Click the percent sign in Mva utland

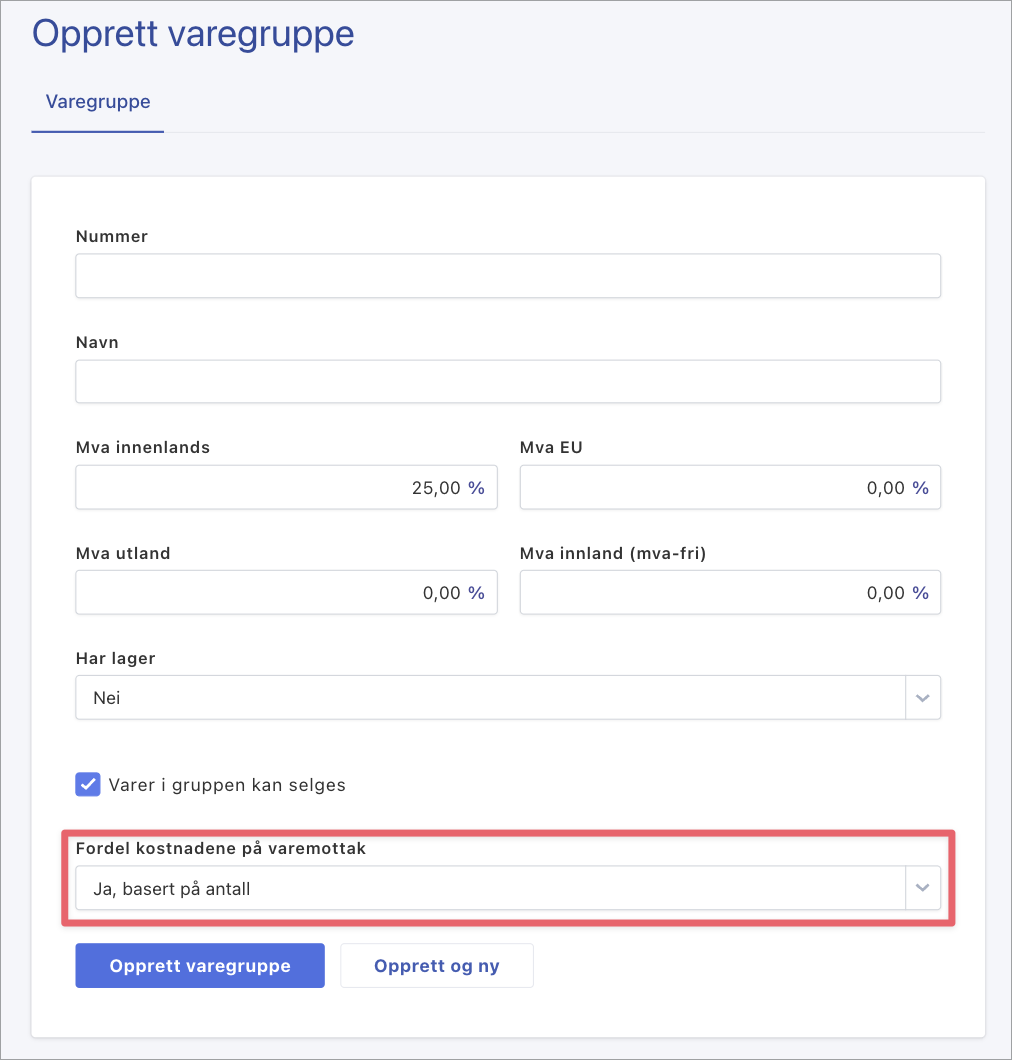pyautogui.click(x=477, y=593)
